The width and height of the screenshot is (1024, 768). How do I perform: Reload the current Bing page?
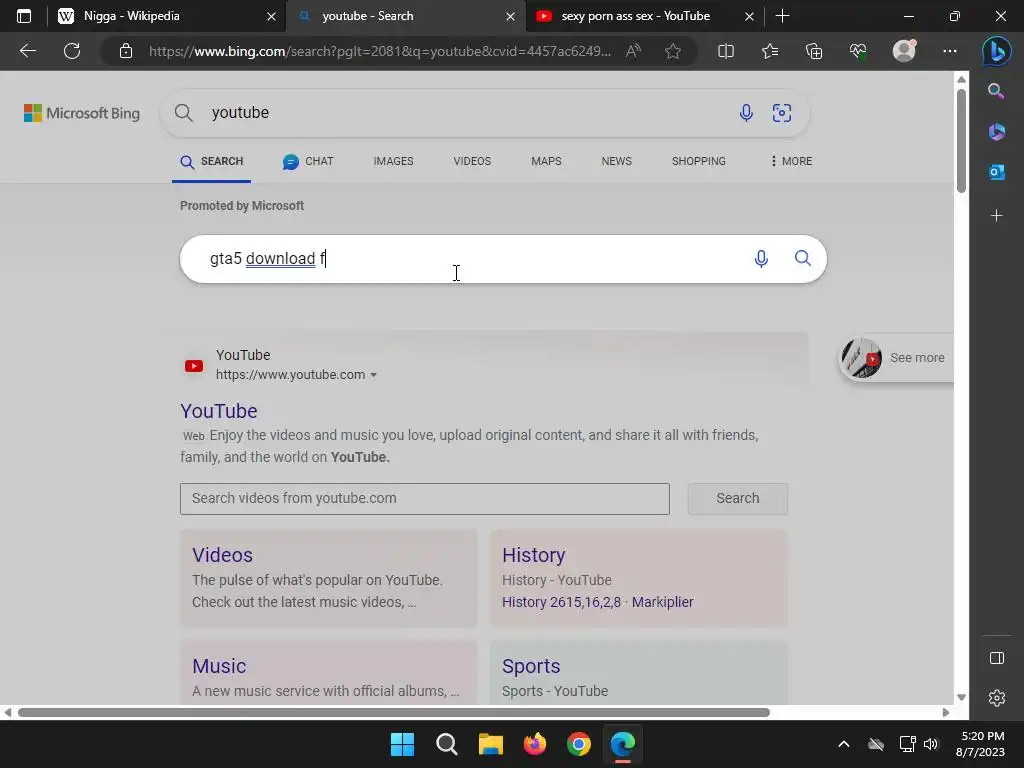[x=72, y=51]
